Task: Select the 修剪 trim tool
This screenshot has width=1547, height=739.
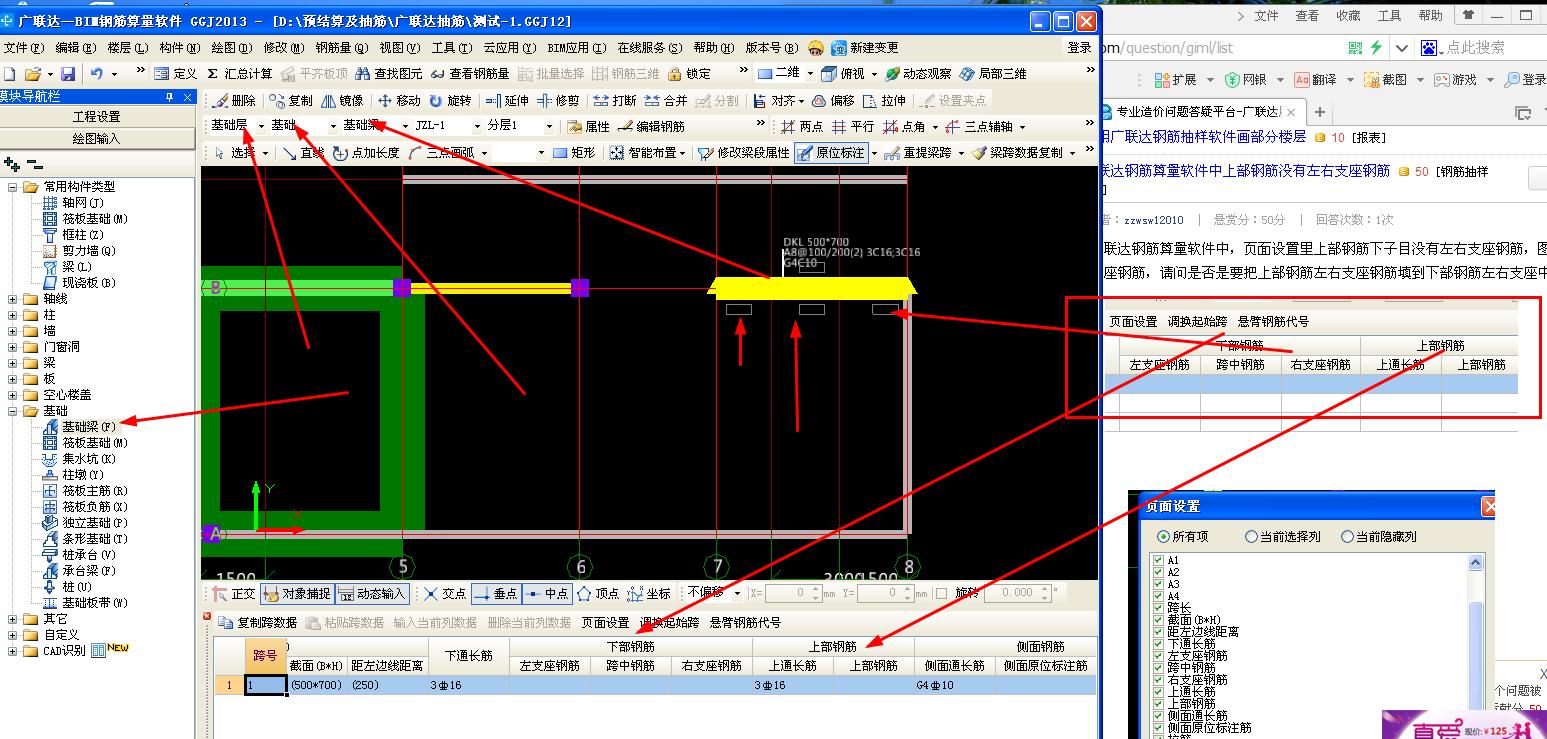Action: pyautogui.click(x=558, y=101)
